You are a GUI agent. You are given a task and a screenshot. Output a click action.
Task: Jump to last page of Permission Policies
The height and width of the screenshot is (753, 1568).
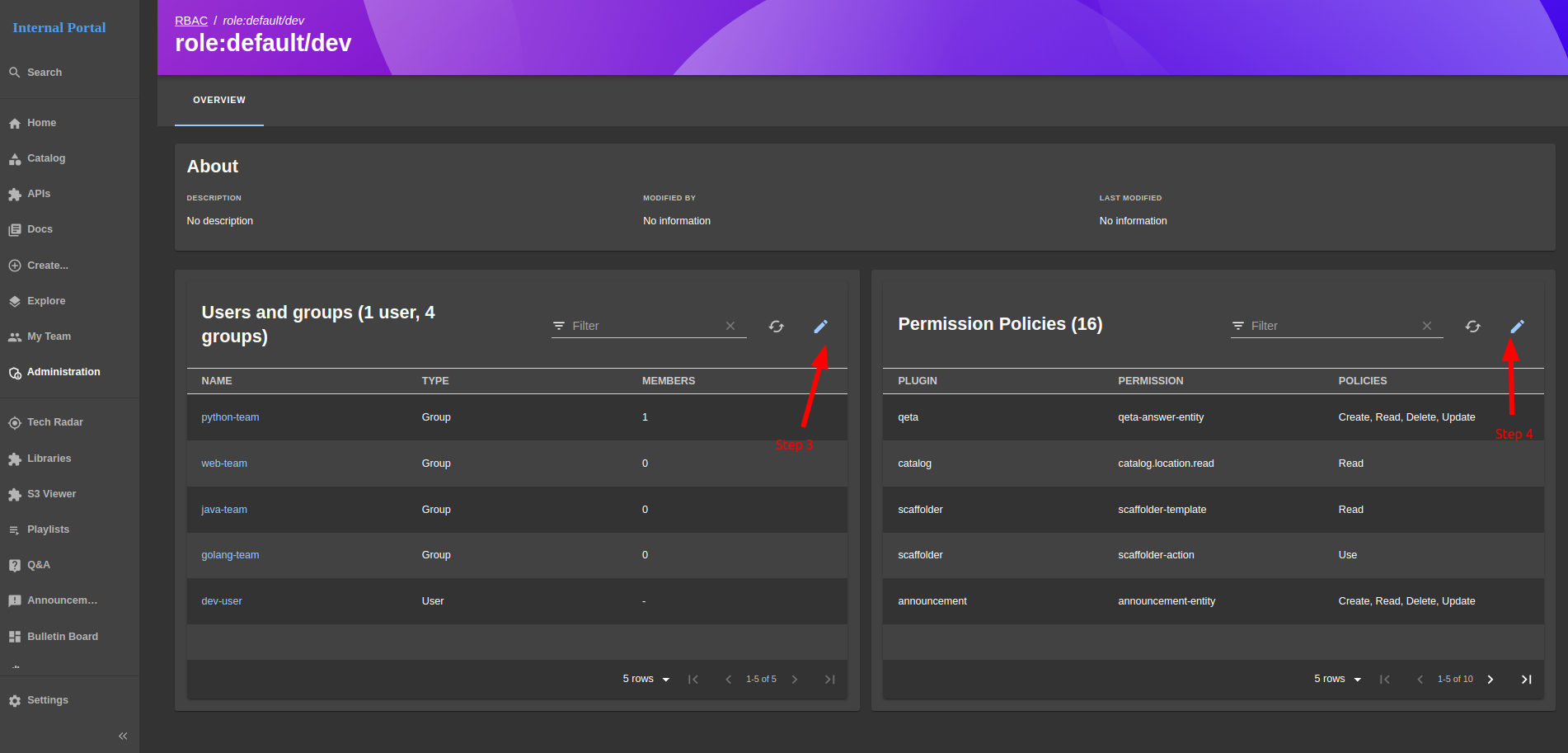coord(1526,680)
